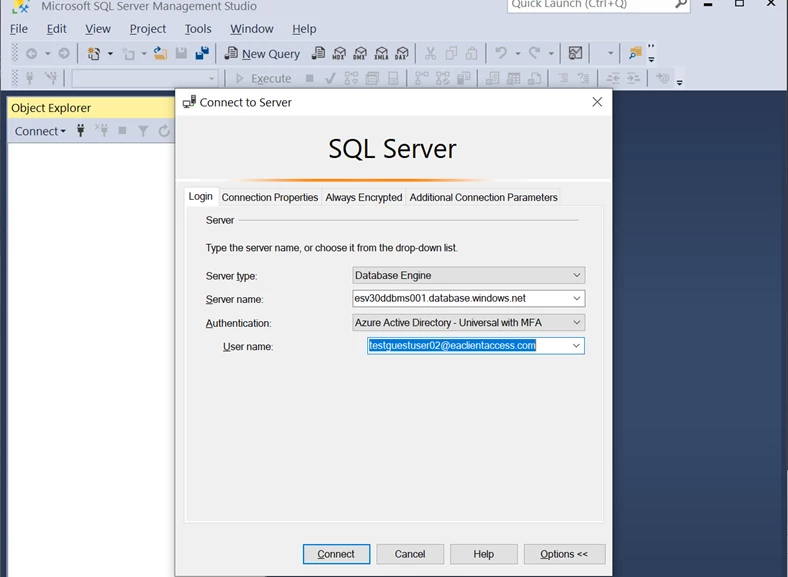788x577 pixels.
Task: Open the Redo history dropdown arrow
Action: (x=551, y=53)
